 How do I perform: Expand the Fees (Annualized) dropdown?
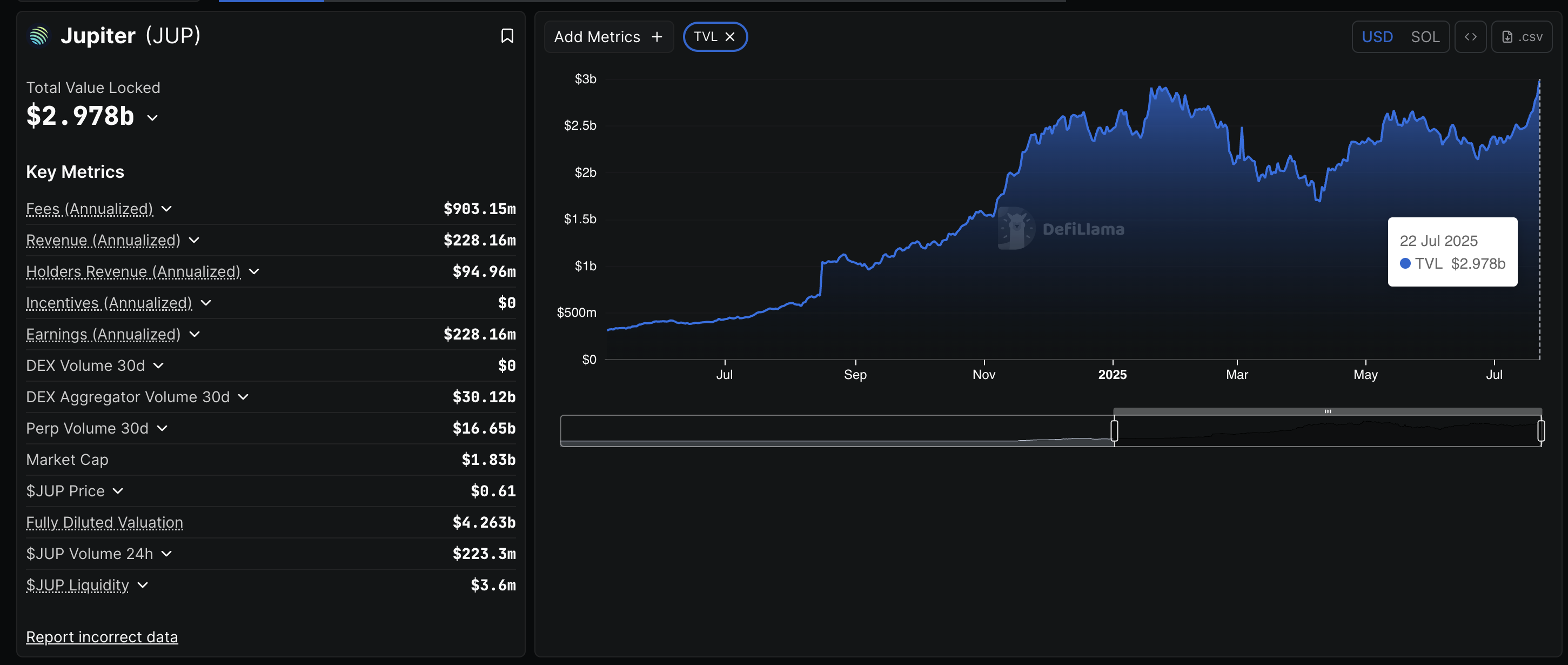tap(166, 209)
